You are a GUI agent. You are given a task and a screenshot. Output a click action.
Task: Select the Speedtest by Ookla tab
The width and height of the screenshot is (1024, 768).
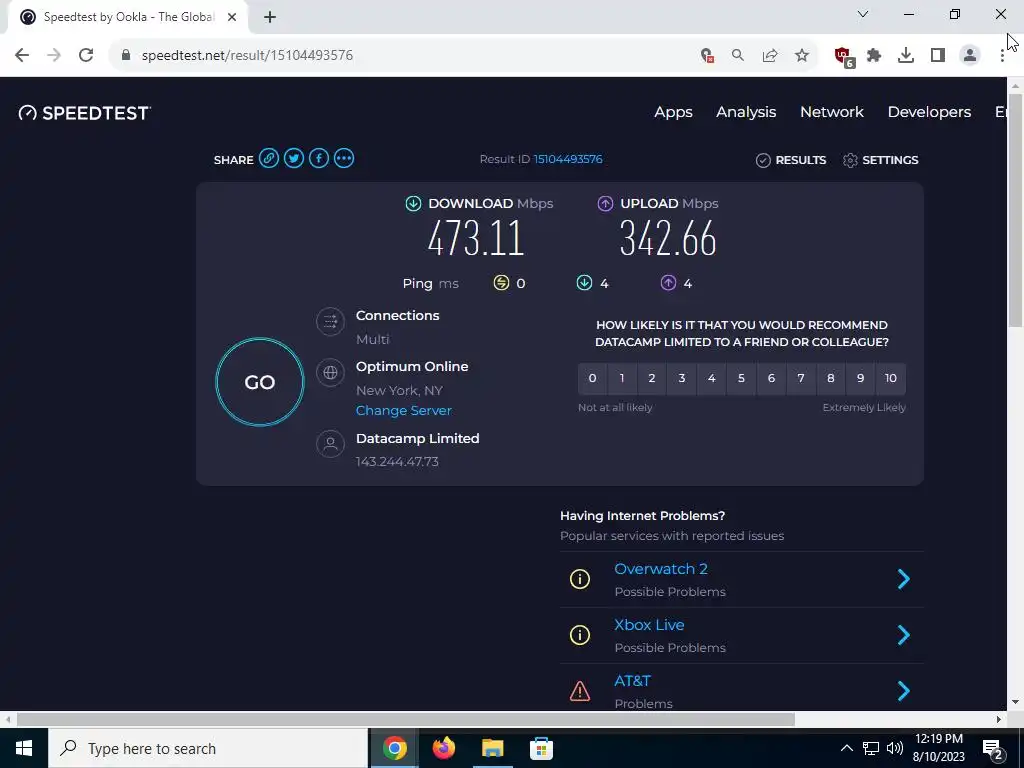128,17
